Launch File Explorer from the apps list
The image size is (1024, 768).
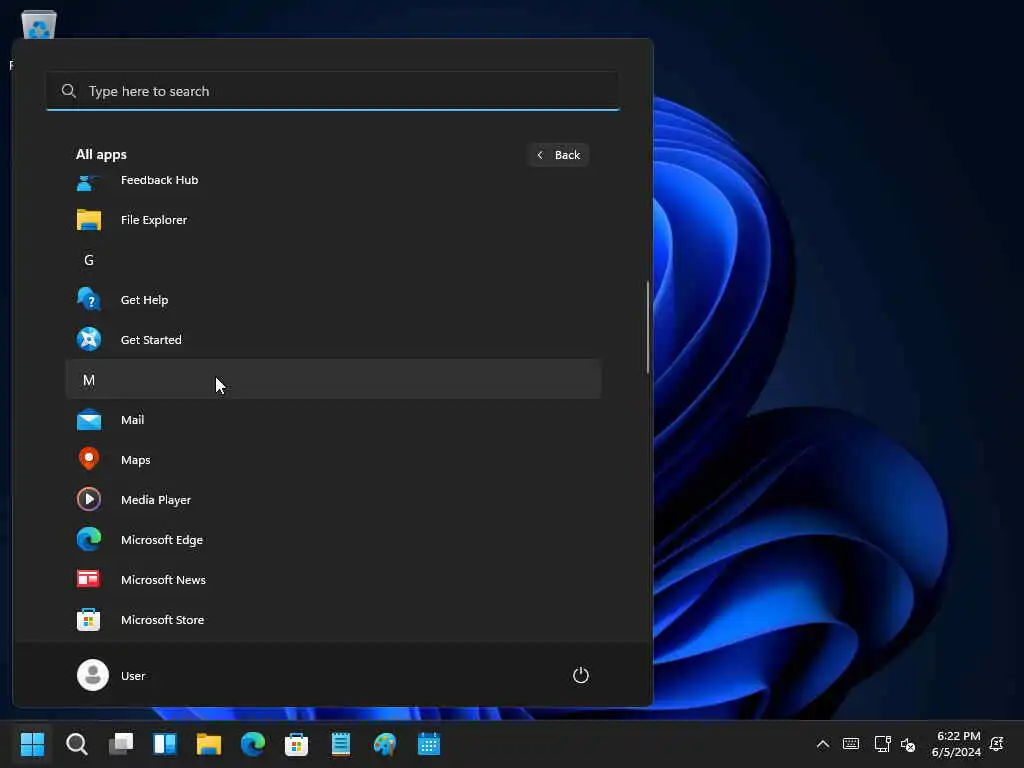[333, 220]
